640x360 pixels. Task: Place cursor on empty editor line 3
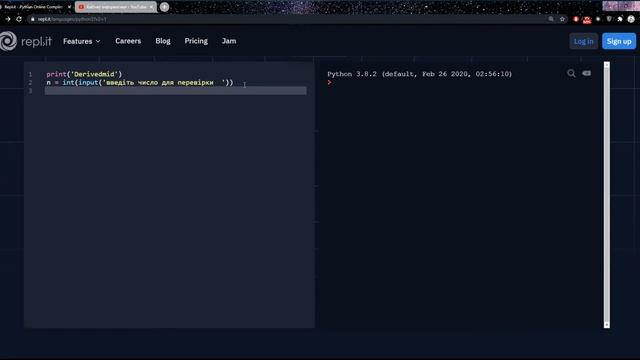point(176,91)
